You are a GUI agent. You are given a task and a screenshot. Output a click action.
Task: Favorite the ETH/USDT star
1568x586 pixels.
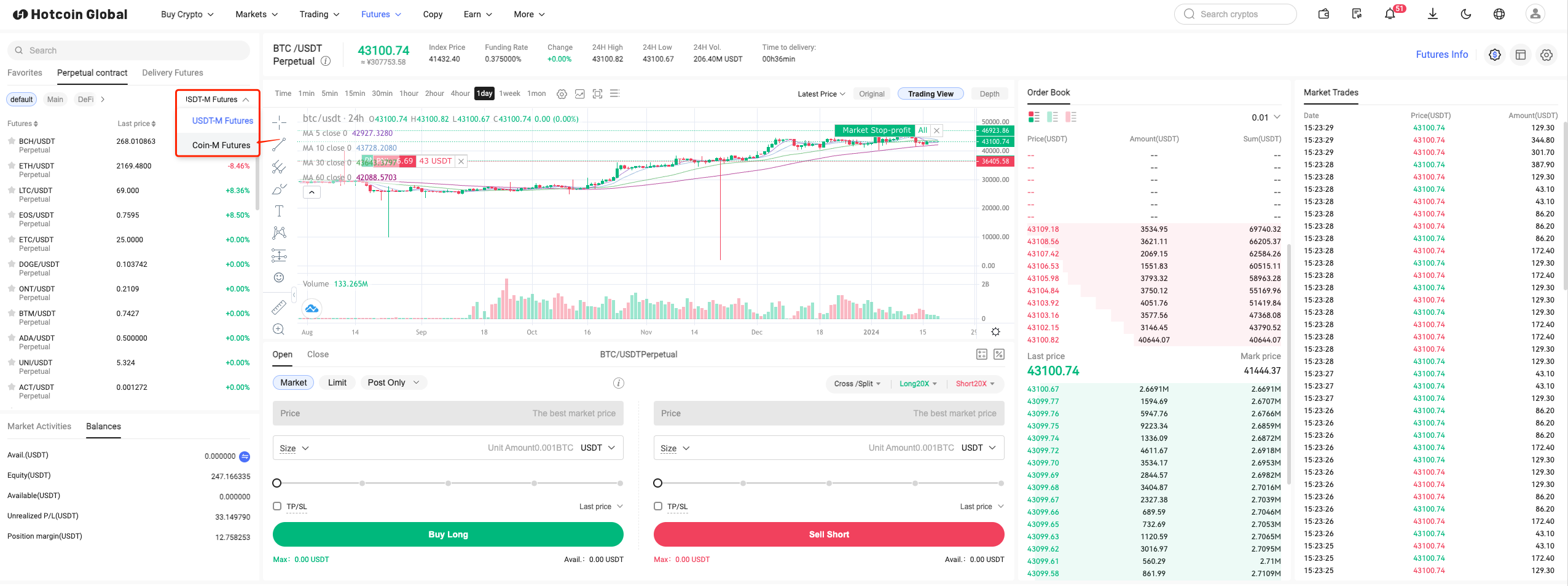click(x=11, y=165)
